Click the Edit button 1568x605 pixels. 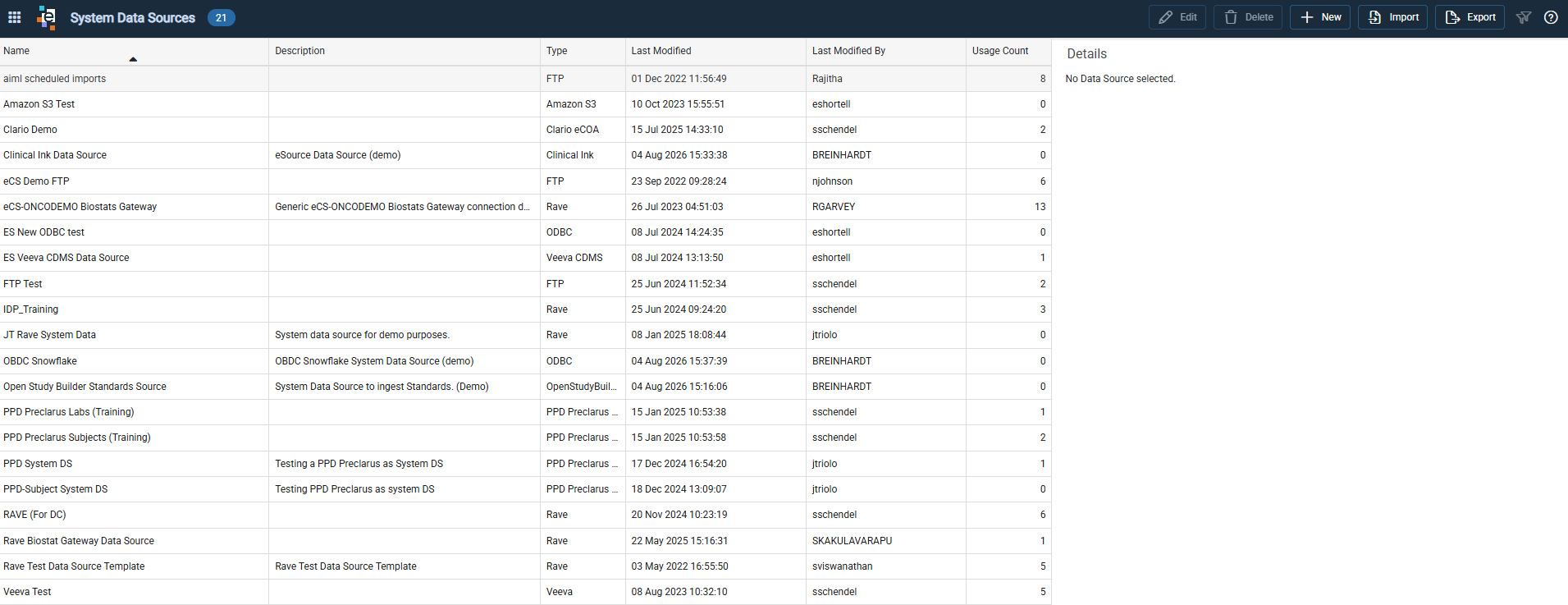tap(1177, 17)
